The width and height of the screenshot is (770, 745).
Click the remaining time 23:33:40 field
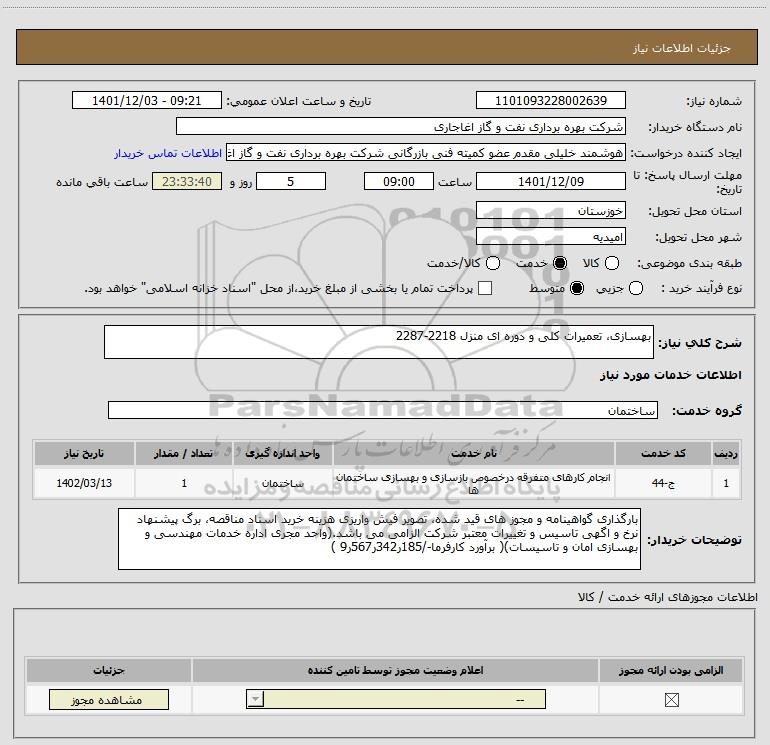pyautogui.click(x=187, y=181)
